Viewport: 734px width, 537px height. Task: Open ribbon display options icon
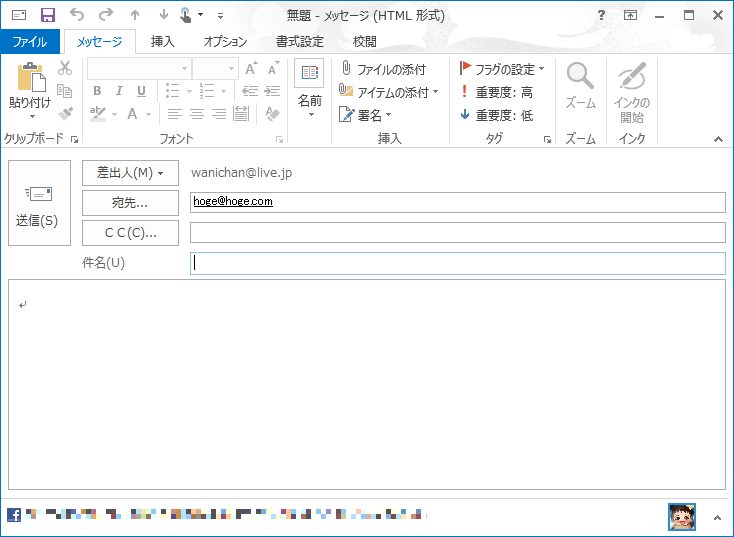click(631, 15)
